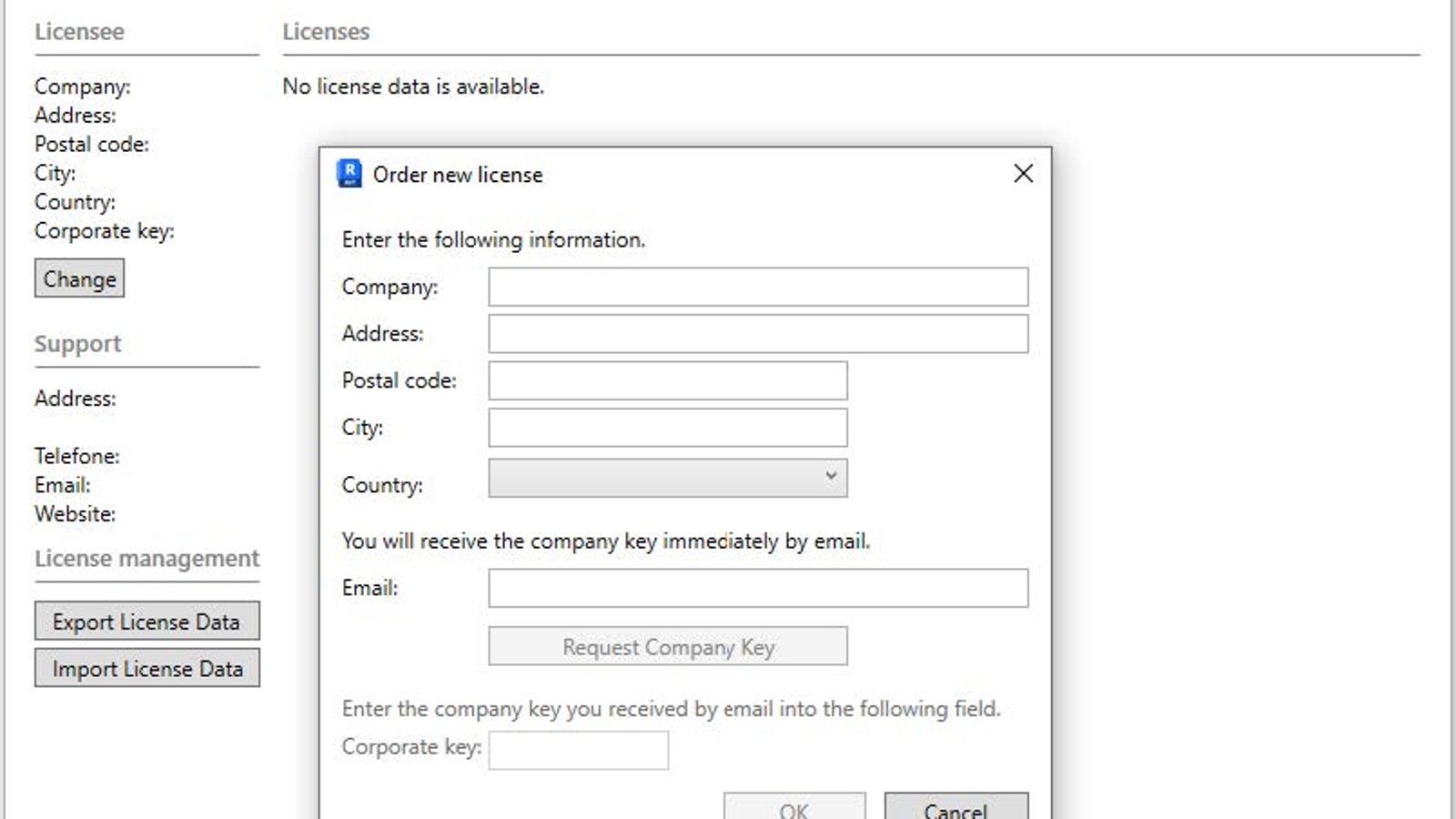Viewport: 1456px width, 819px height.
Task: Expand the Country dropdown list
Action: point(667,479)
